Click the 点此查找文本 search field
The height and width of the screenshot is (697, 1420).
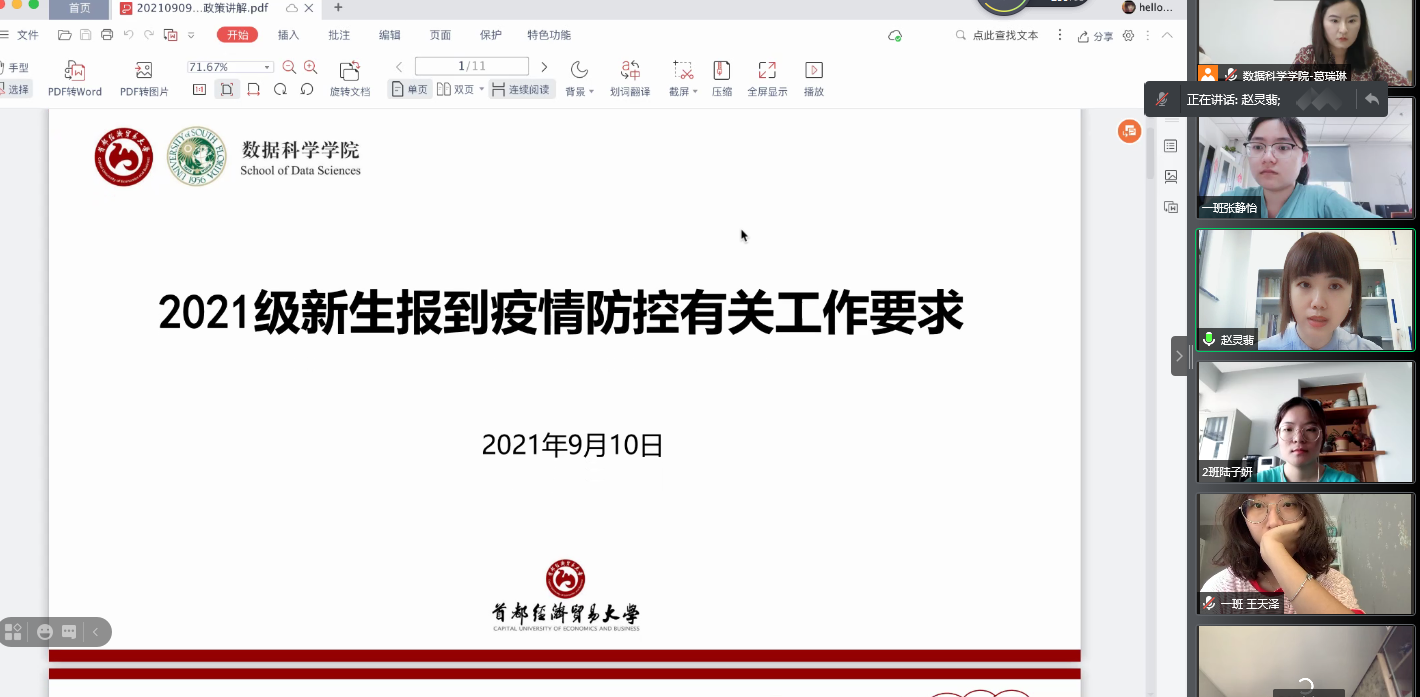997,35
